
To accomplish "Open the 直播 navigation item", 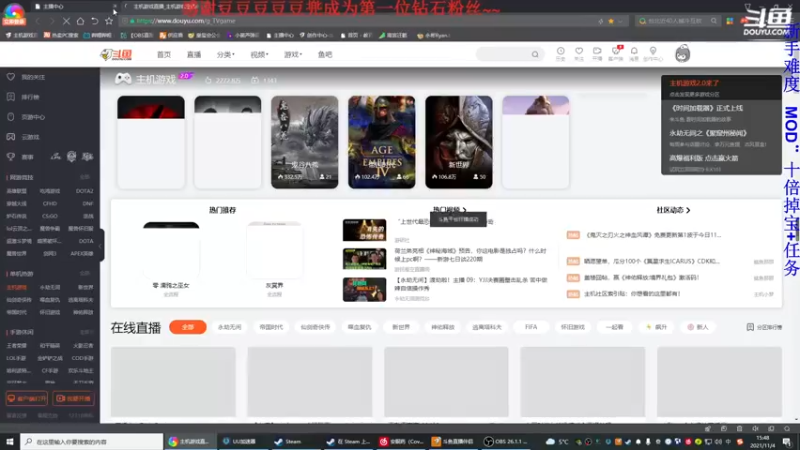I will [194, 55].
